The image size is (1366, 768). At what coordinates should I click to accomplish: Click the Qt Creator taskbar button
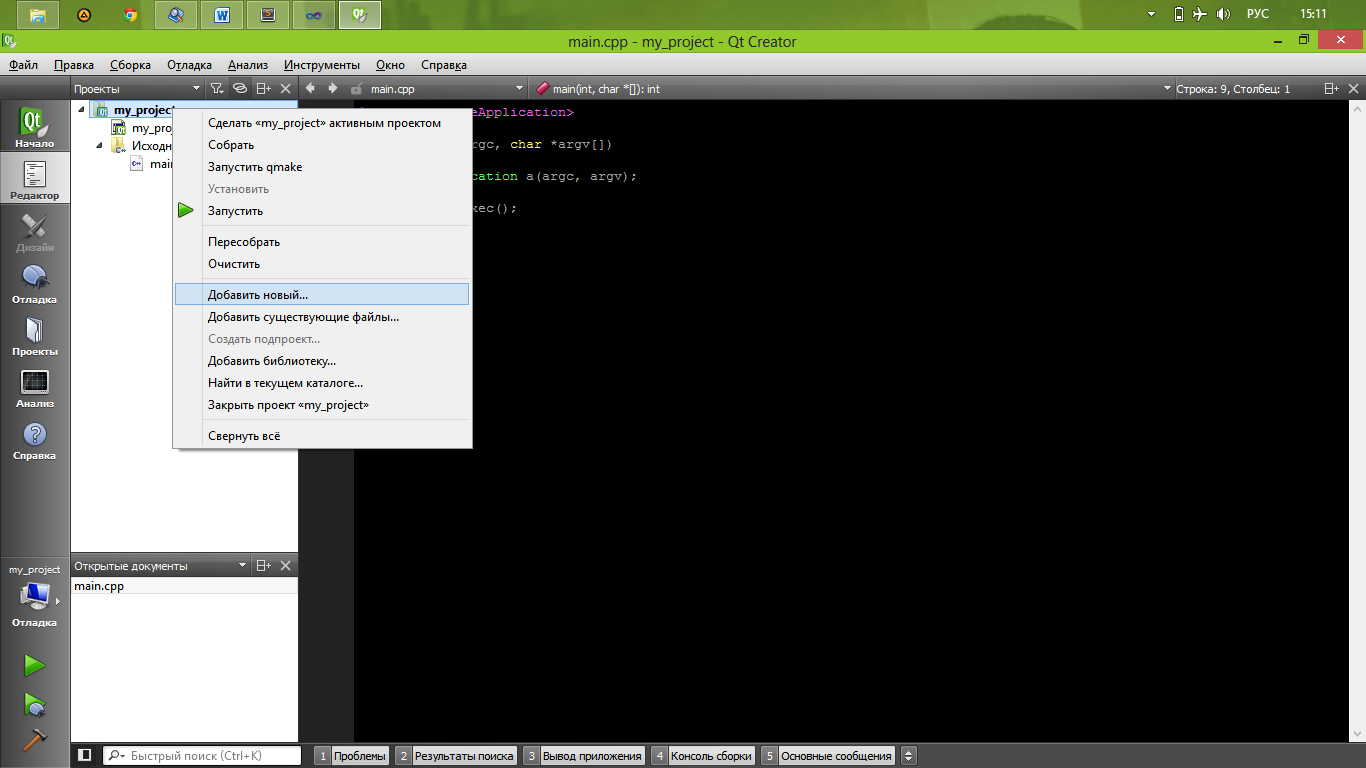coord(360,15)
